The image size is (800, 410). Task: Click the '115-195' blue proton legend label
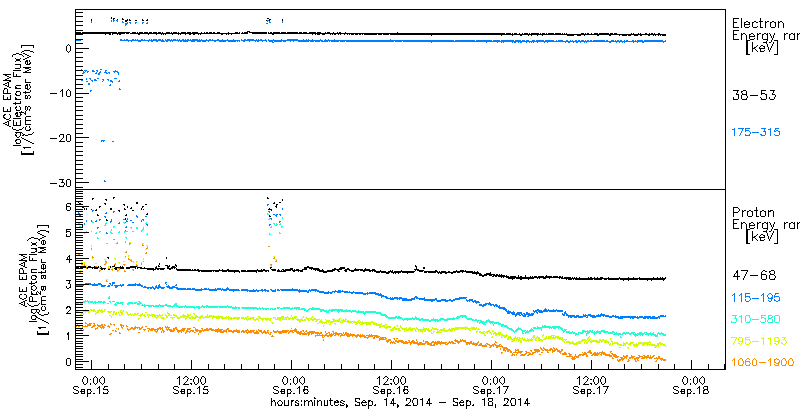[756, 298]
